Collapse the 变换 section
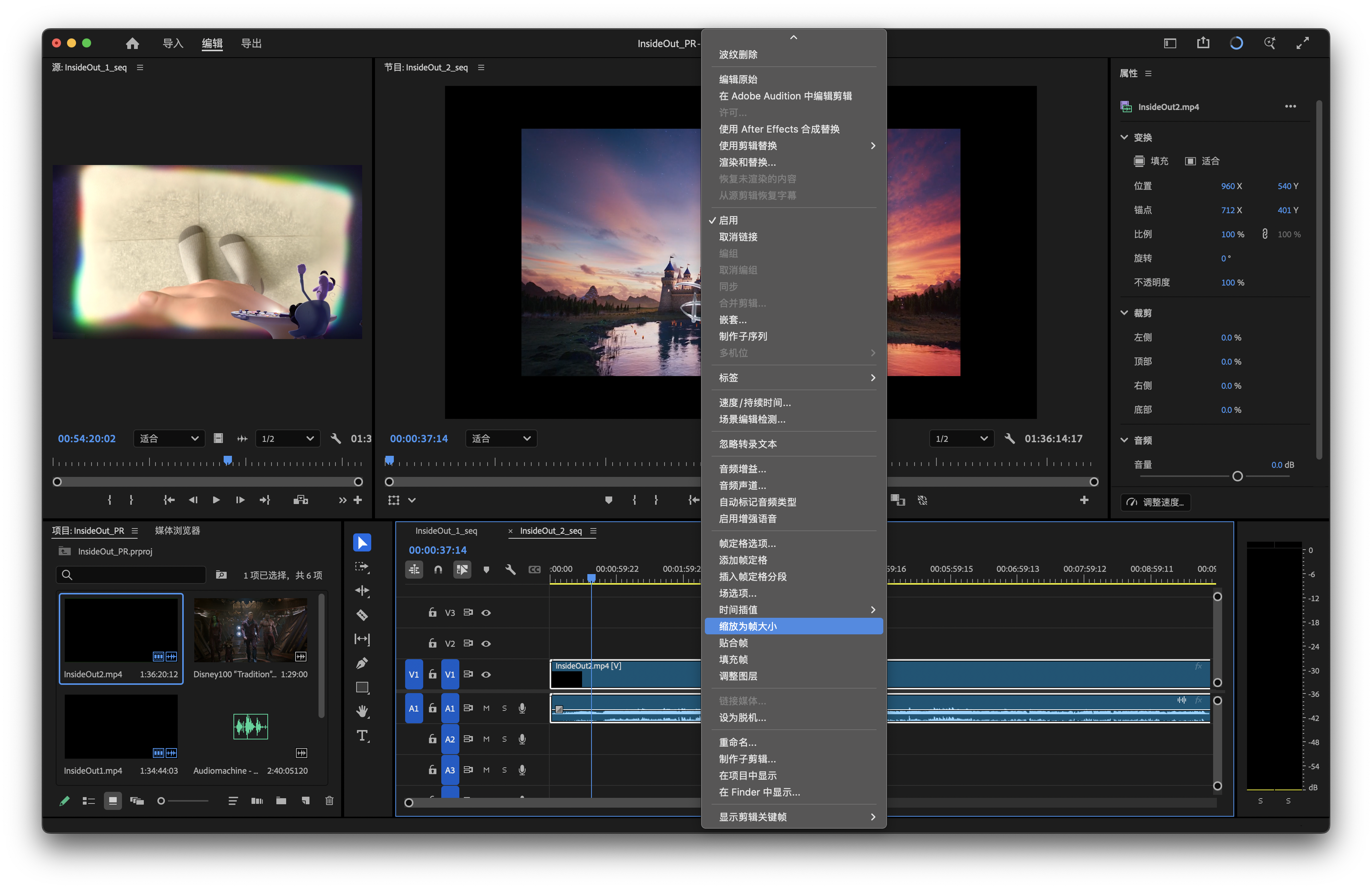Viewport: 1372px width, 889px height. (x=1124, y=137)
